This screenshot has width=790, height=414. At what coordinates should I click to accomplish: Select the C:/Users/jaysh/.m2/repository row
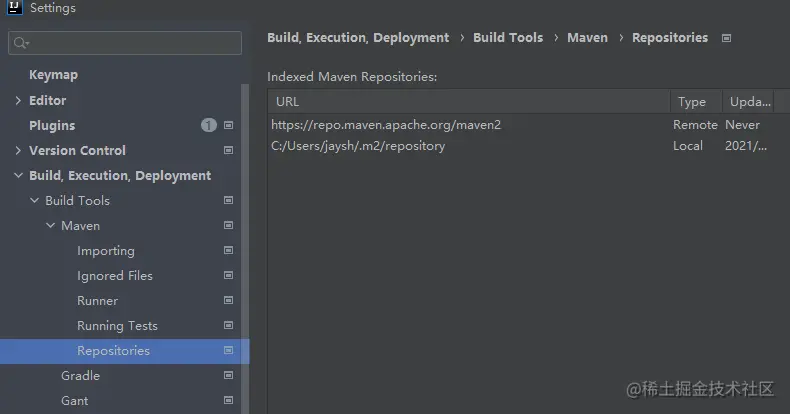(x=529, y=146)
